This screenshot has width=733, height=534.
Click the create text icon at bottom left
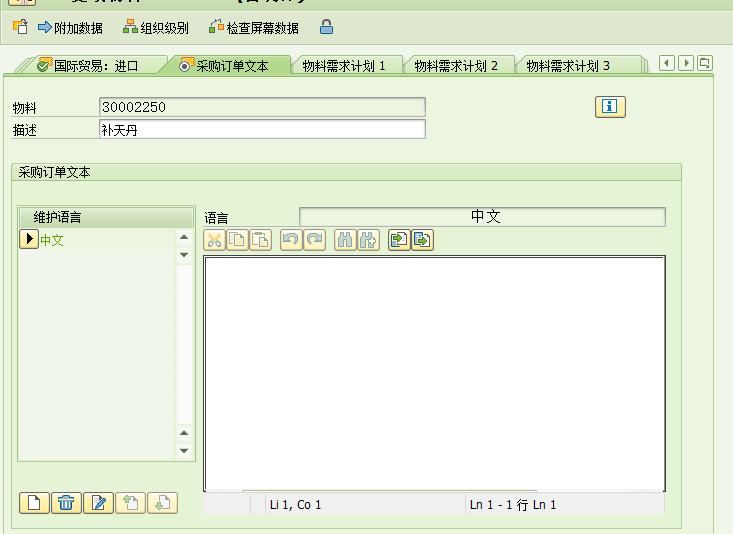point(33,503)
